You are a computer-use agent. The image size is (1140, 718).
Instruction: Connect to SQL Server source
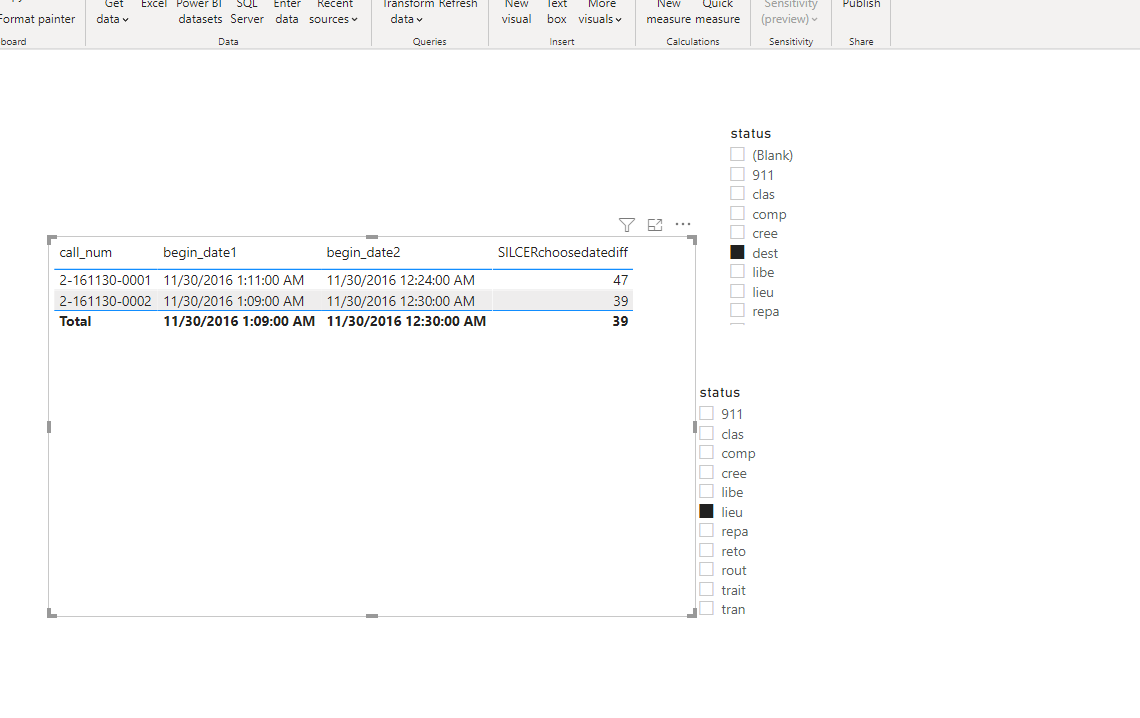coord(247,12)
